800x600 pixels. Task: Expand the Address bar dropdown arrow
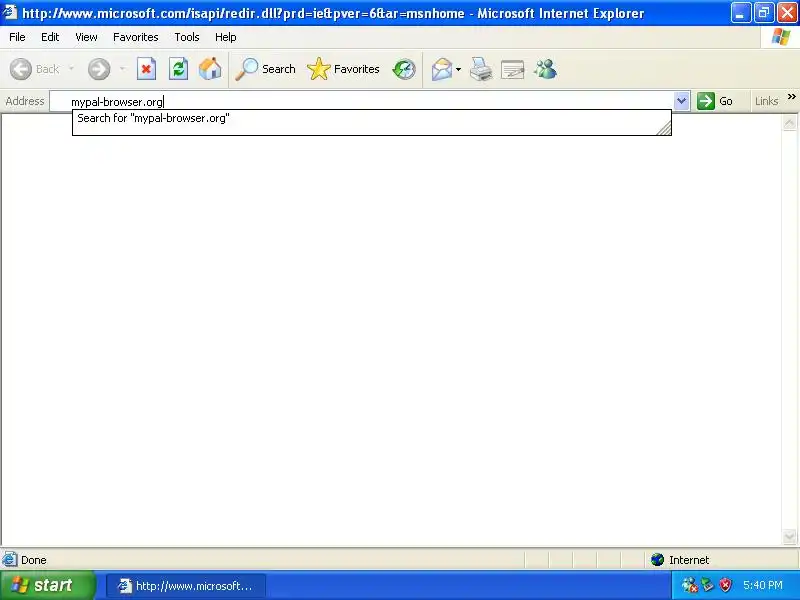[x=681, y=101]
